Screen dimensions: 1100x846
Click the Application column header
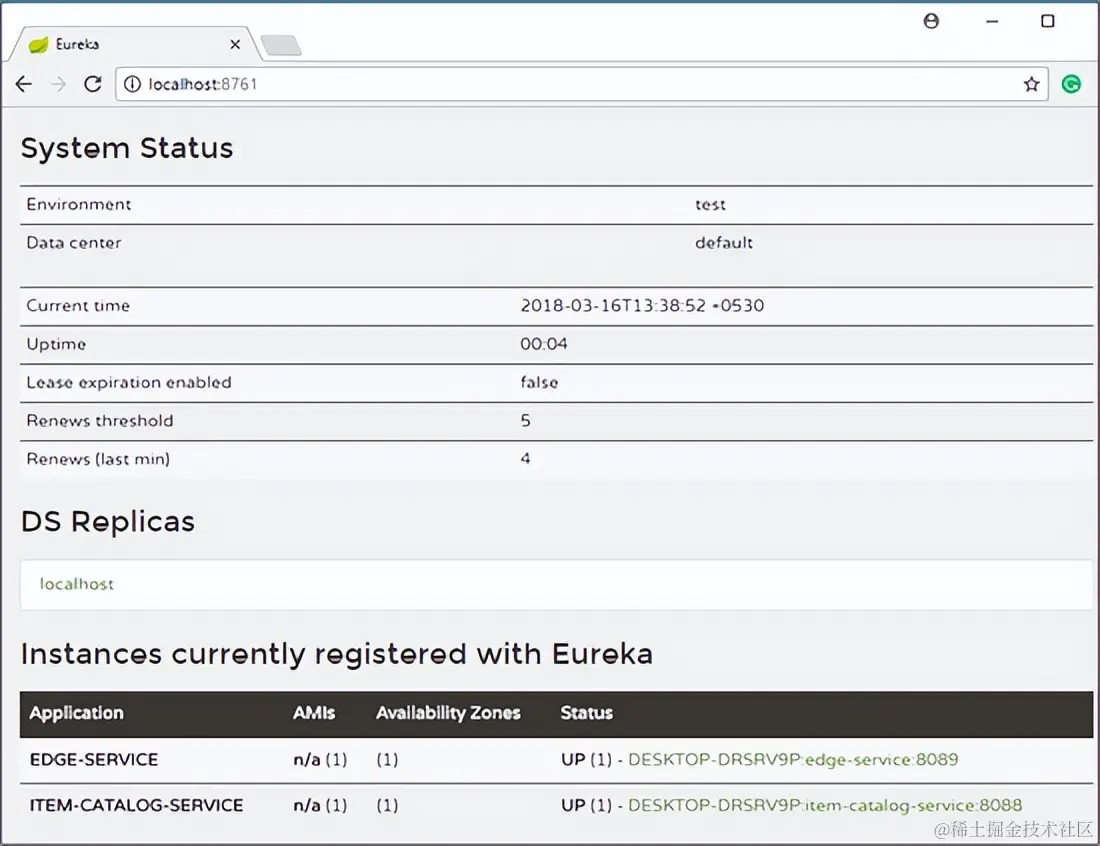point(76,713)
